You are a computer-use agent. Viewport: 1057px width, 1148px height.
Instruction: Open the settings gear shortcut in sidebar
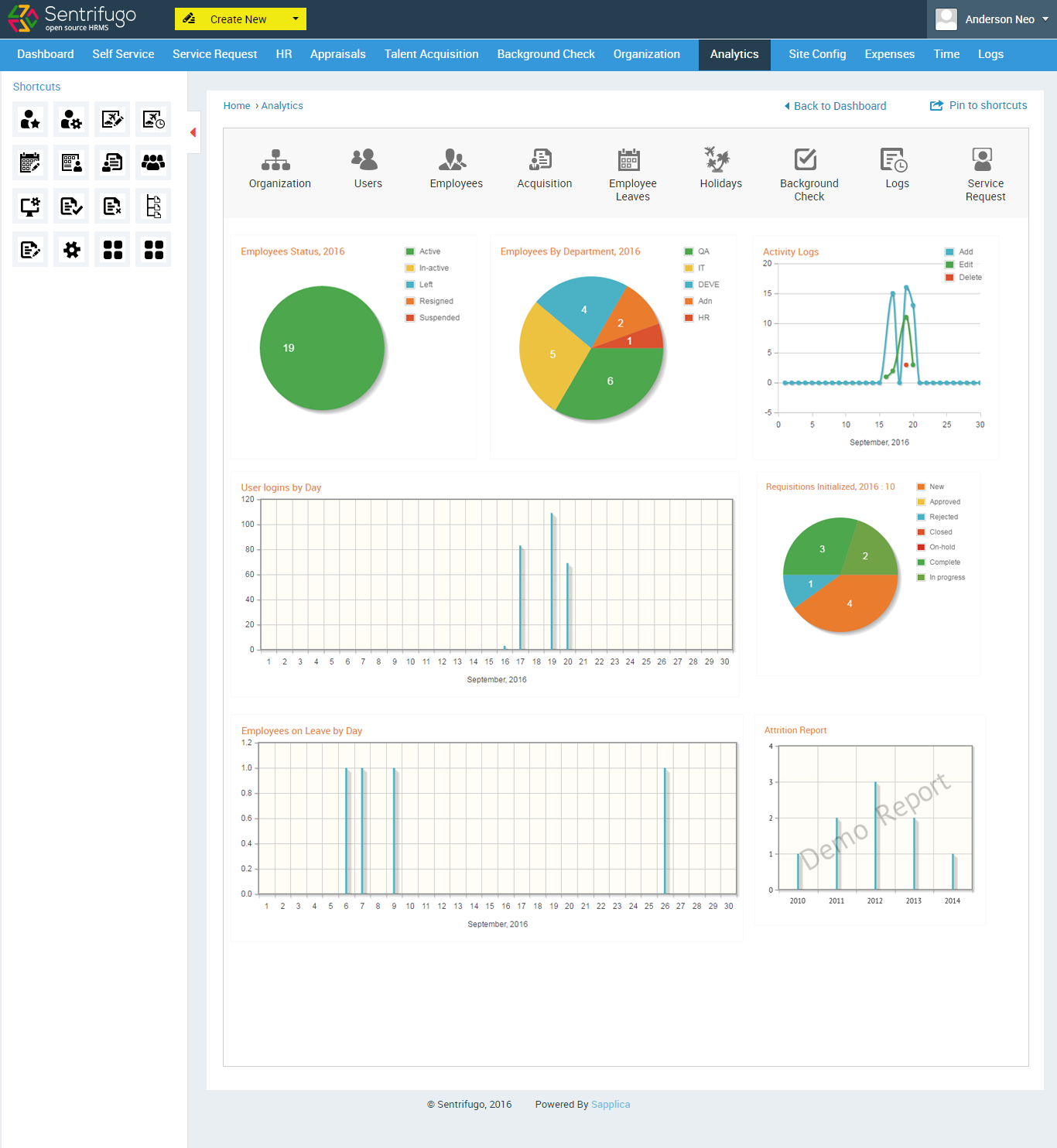coord(70,248)
